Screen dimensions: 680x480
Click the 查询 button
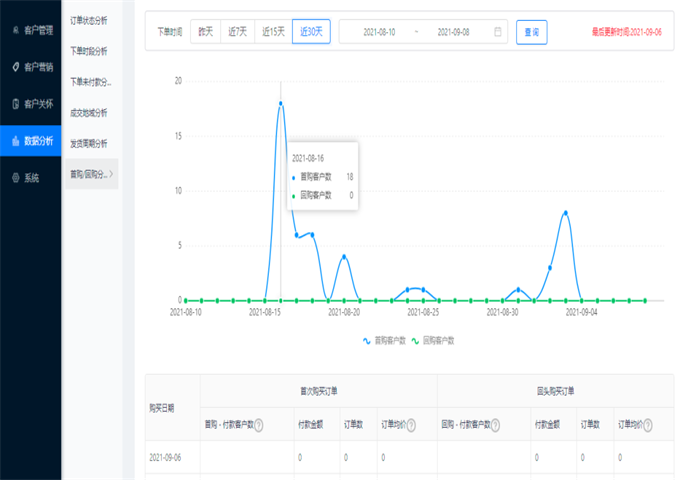point(532,32)
